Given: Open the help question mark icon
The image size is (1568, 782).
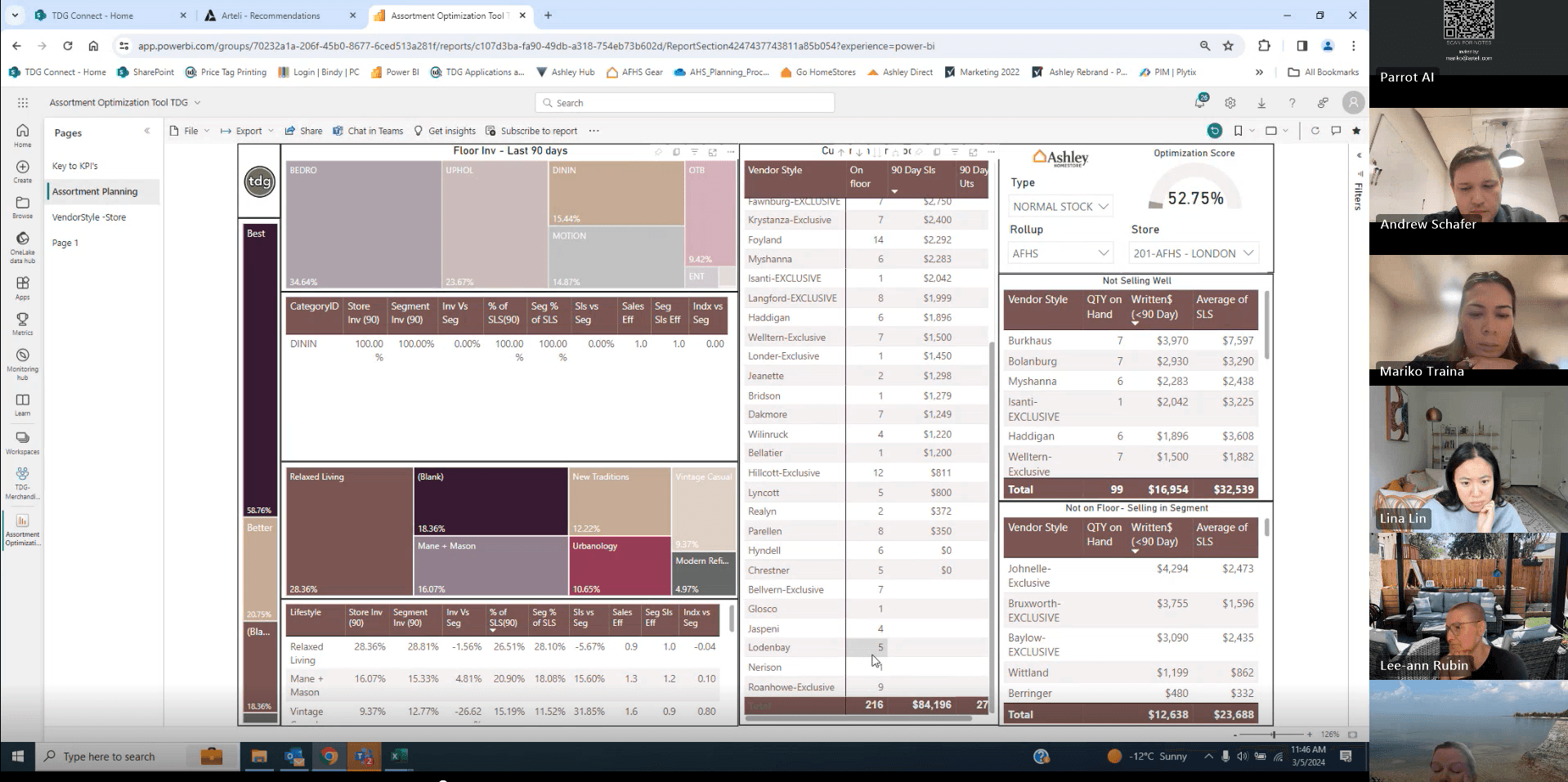Looking at the screenshot, I should pos(1292,103).
